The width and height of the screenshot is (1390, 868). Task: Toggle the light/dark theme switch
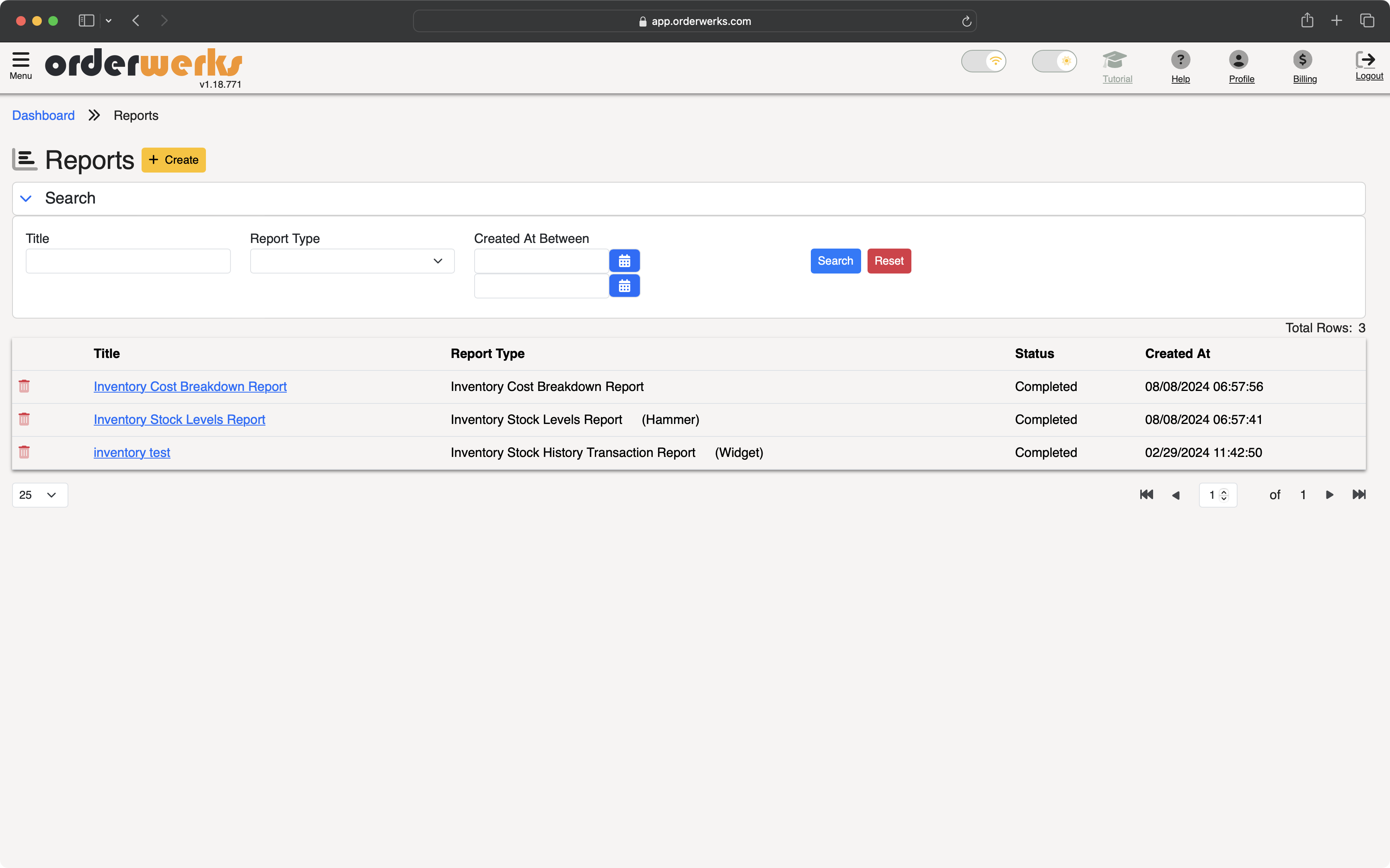coord(1054,61)
